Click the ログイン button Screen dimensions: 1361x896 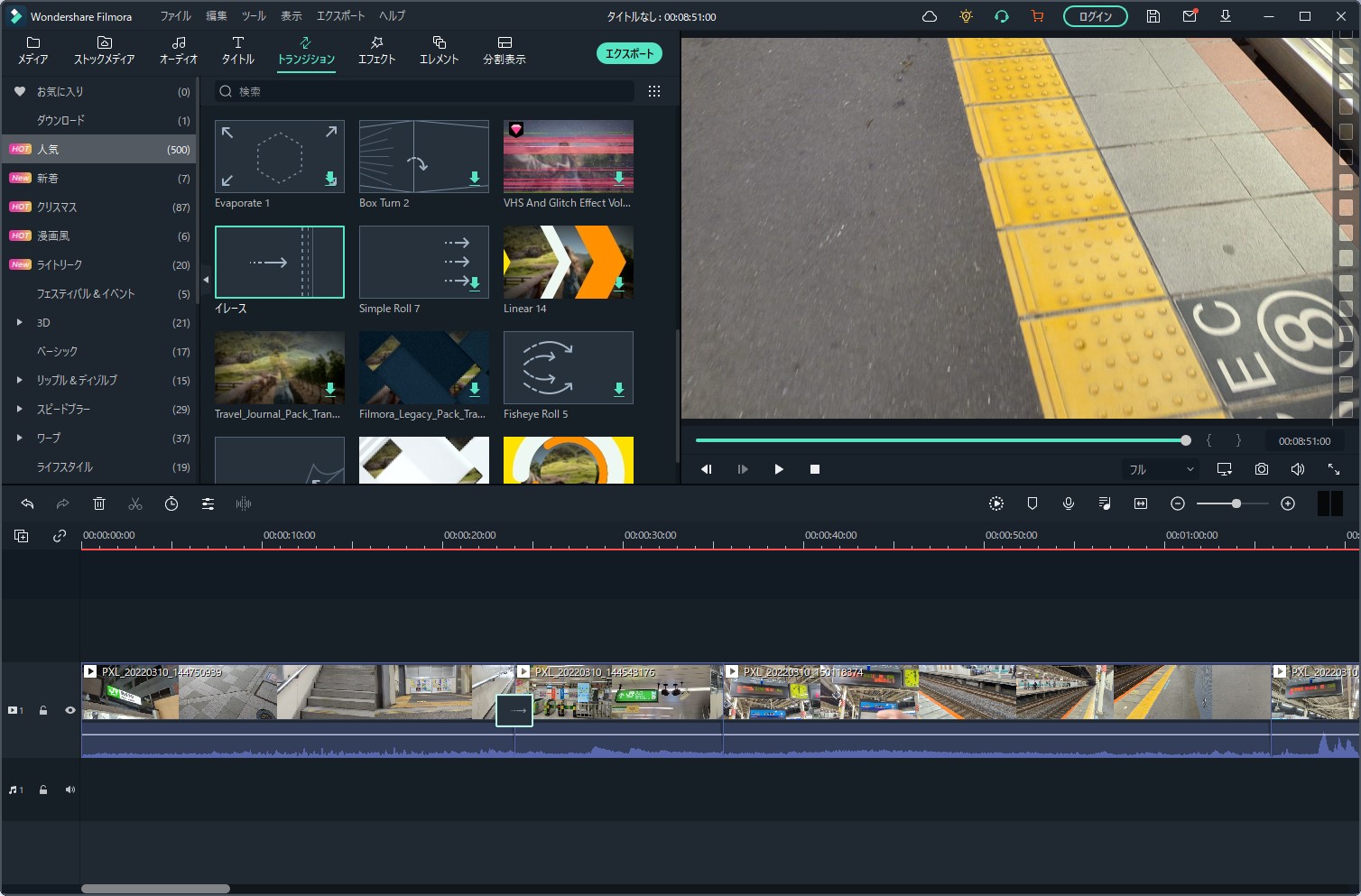(x=1095, y=16)
